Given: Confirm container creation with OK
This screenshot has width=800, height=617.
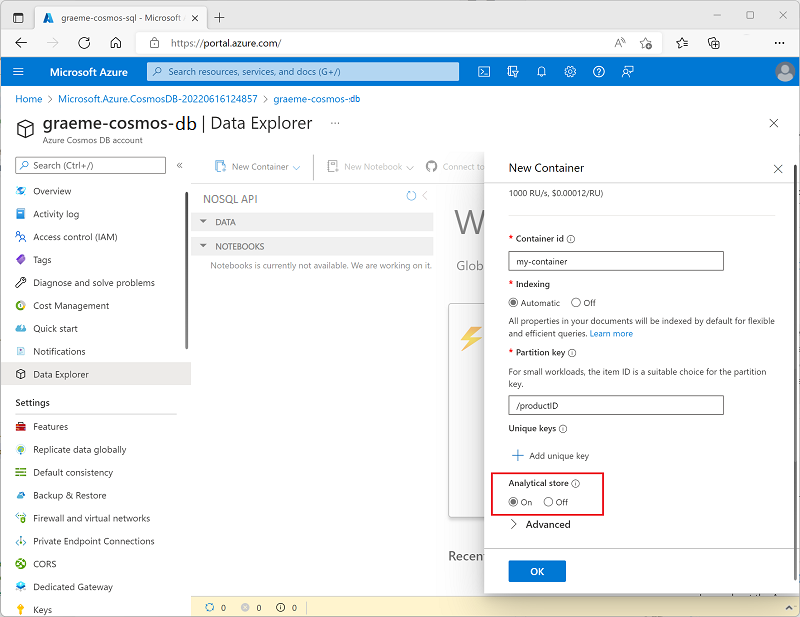Looking at the screenshot, I should [x=537, y=571].
